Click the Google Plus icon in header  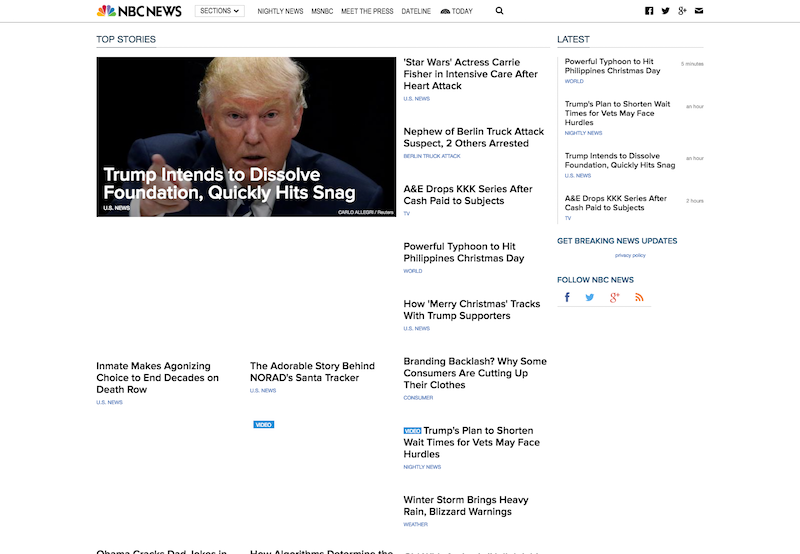pos(682,11)
